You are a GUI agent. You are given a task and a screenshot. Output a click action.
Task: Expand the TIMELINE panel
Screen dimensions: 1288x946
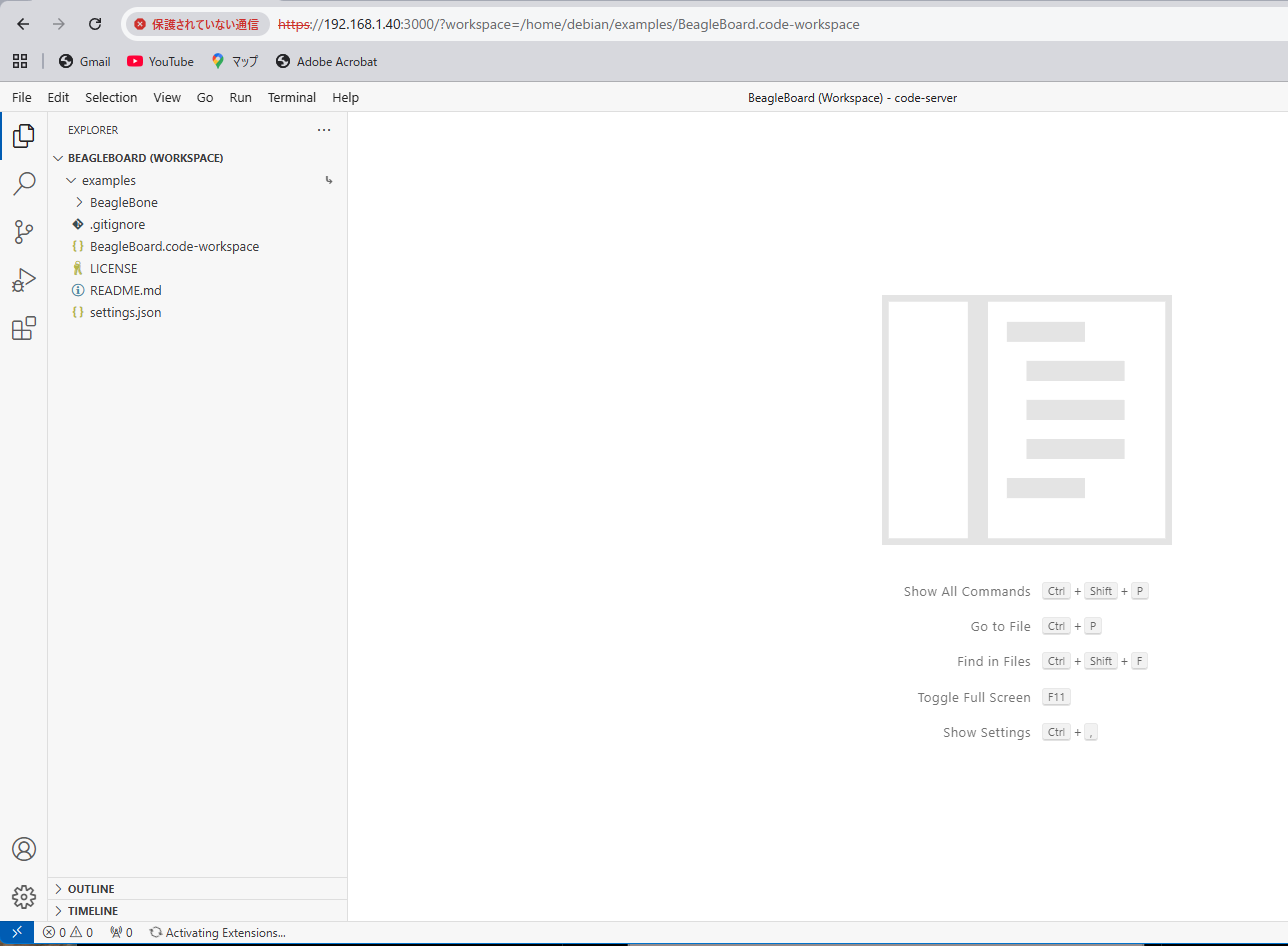[198, 911]
